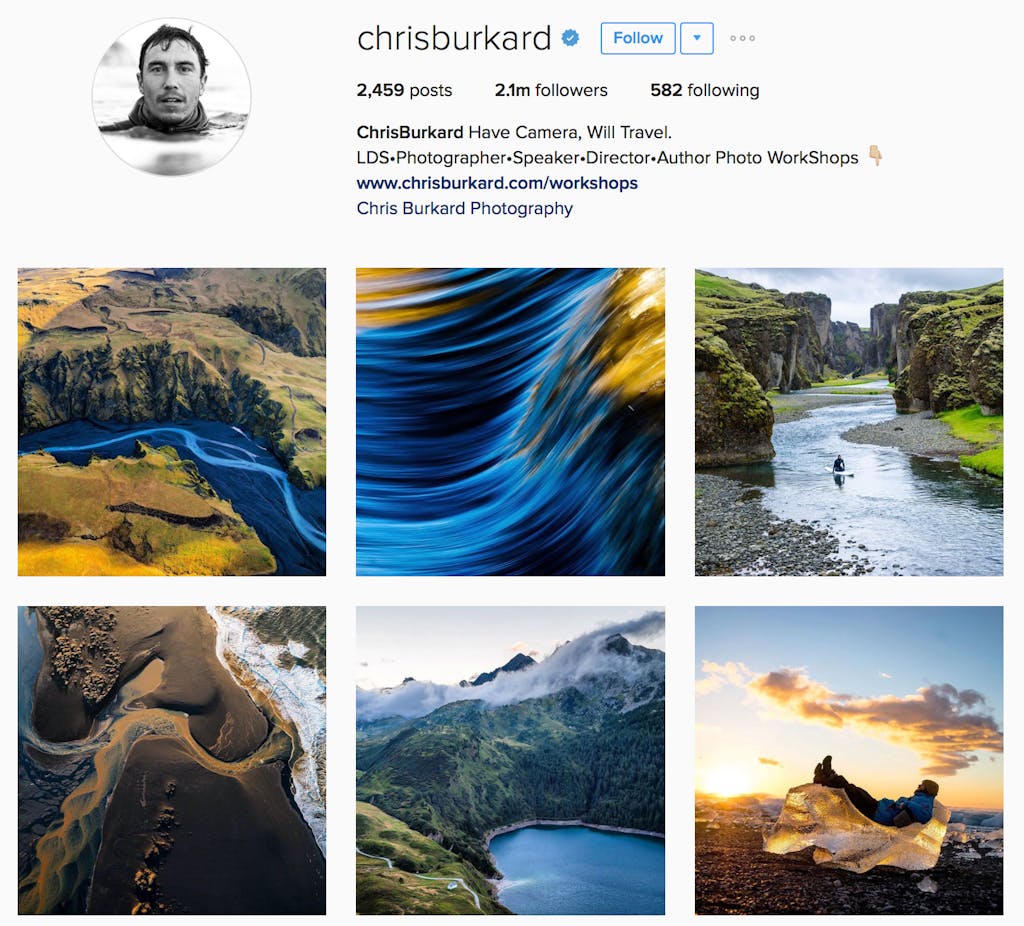Open the three-dot options menu
Image resolution: width=1024 pixels, height=926 pixels.
point(743,39)
